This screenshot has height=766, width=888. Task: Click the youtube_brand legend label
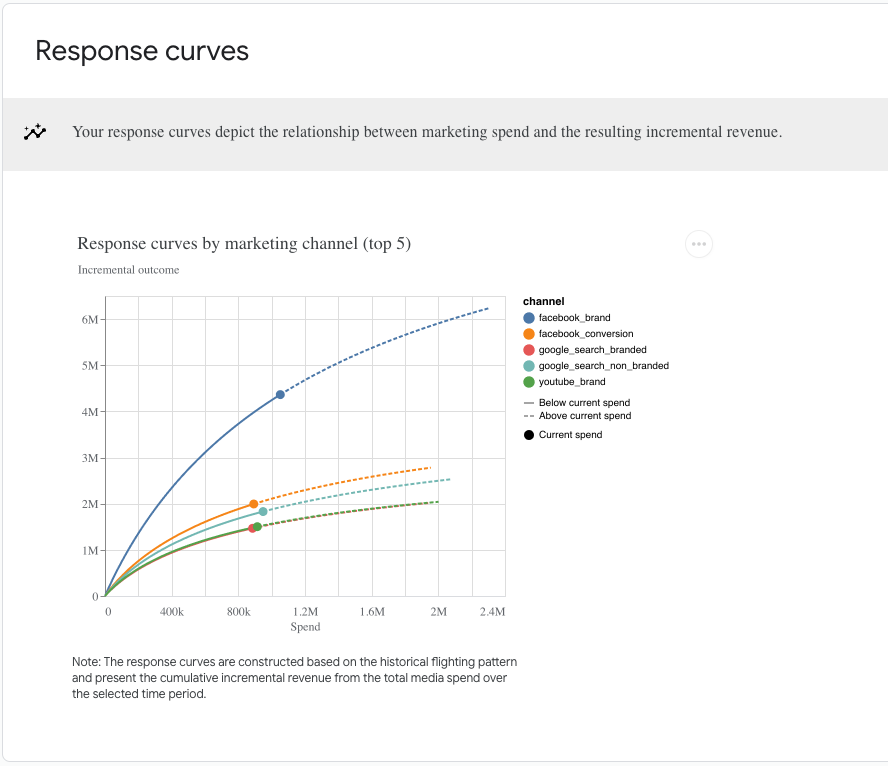(572, 382)
